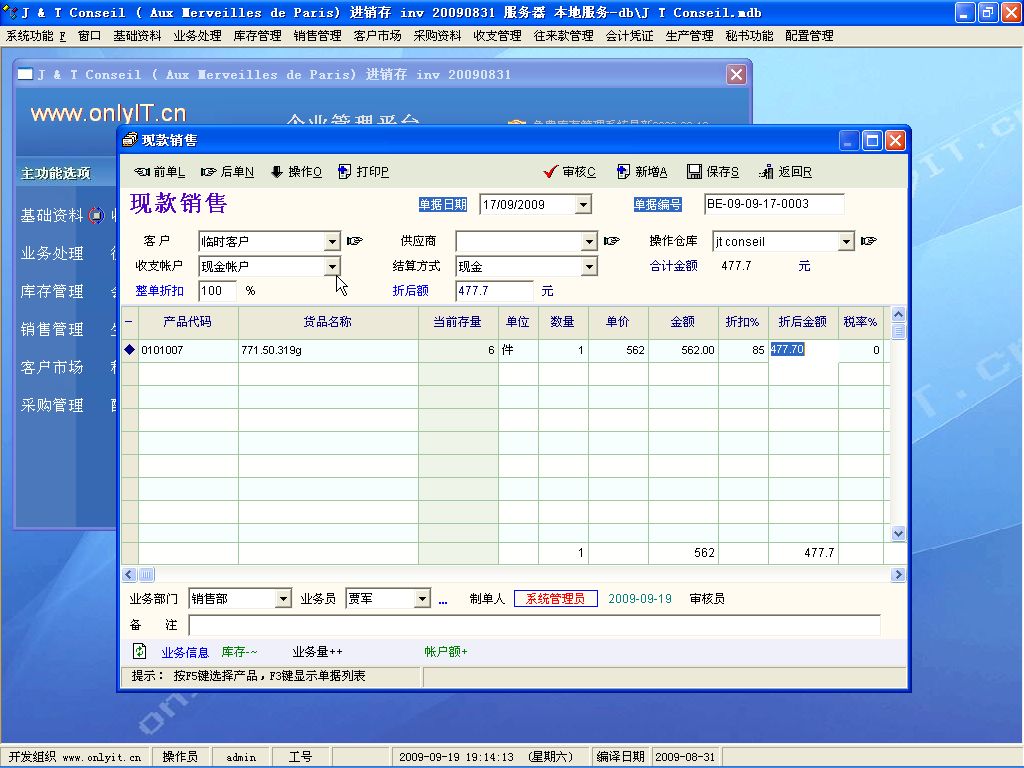Click the ellipsis button next to 业务员

443,600
